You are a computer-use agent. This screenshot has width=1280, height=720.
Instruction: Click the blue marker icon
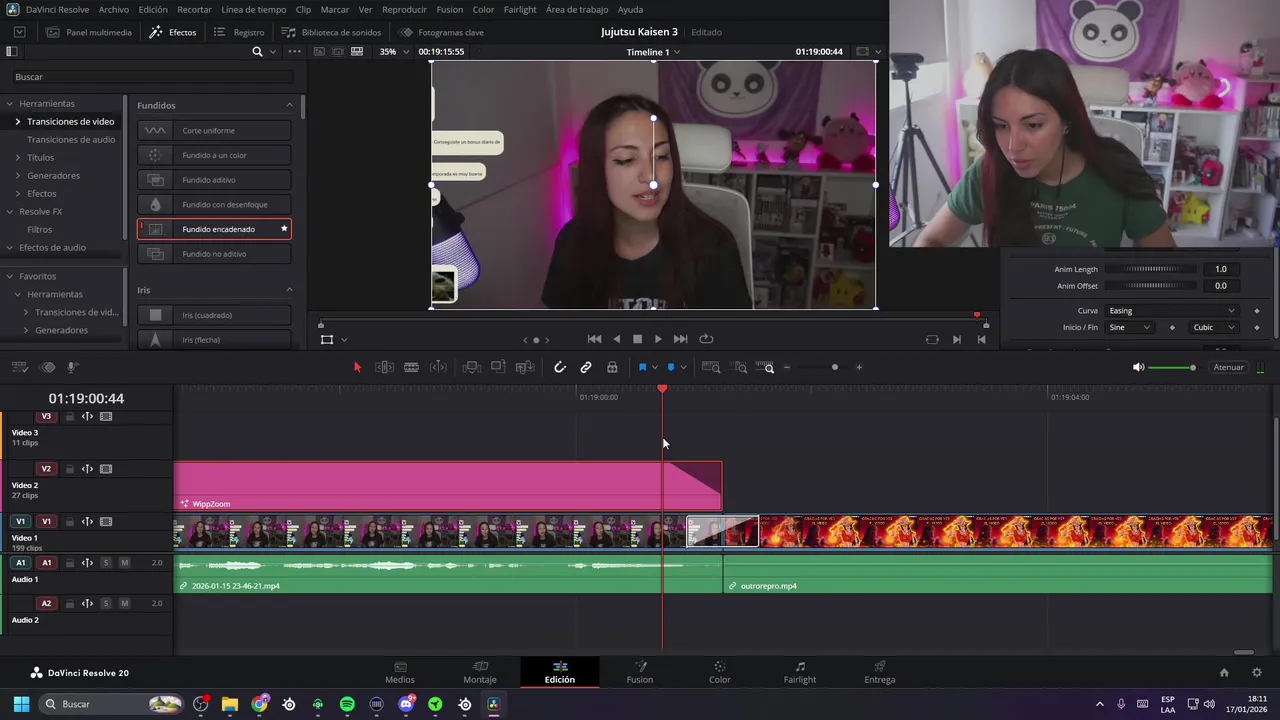671,367
